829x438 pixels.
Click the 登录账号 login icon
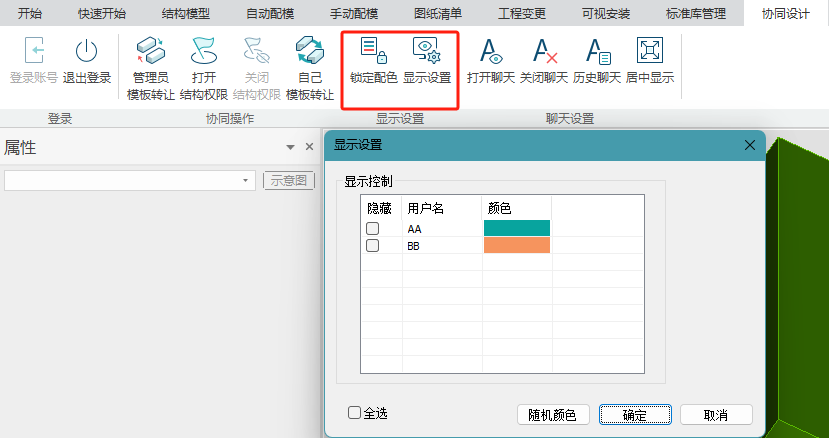(x=34, y=51)
